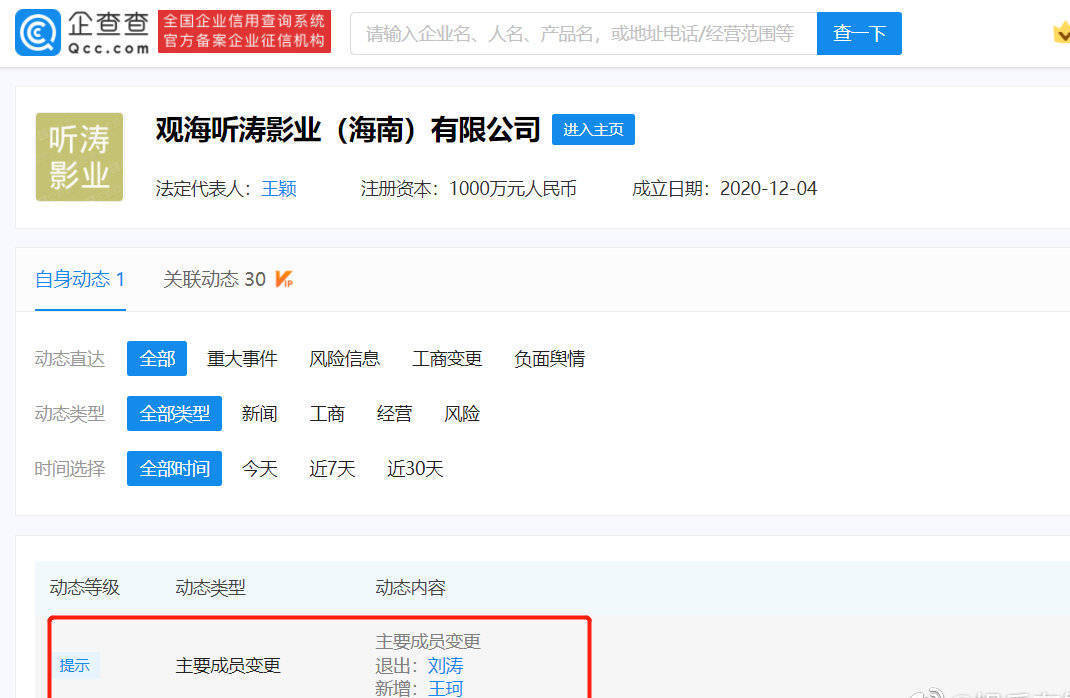Click the 进入主页 button

point(593,130)
